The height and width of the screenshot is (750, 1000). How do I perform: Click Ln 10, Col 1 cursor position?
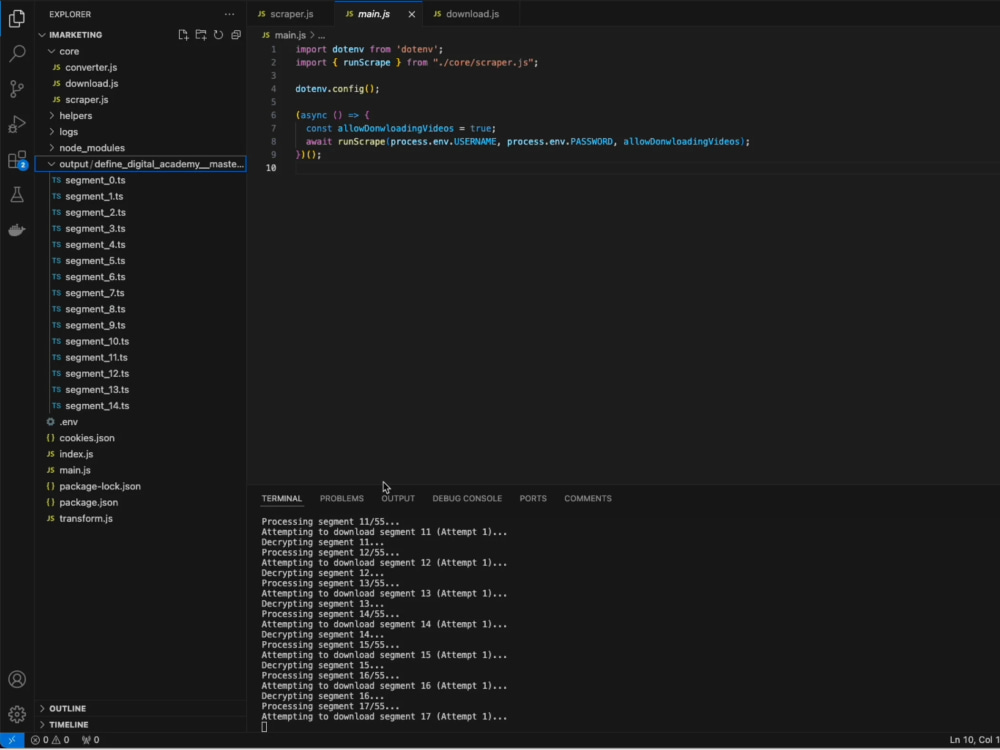tap(974, 740)
